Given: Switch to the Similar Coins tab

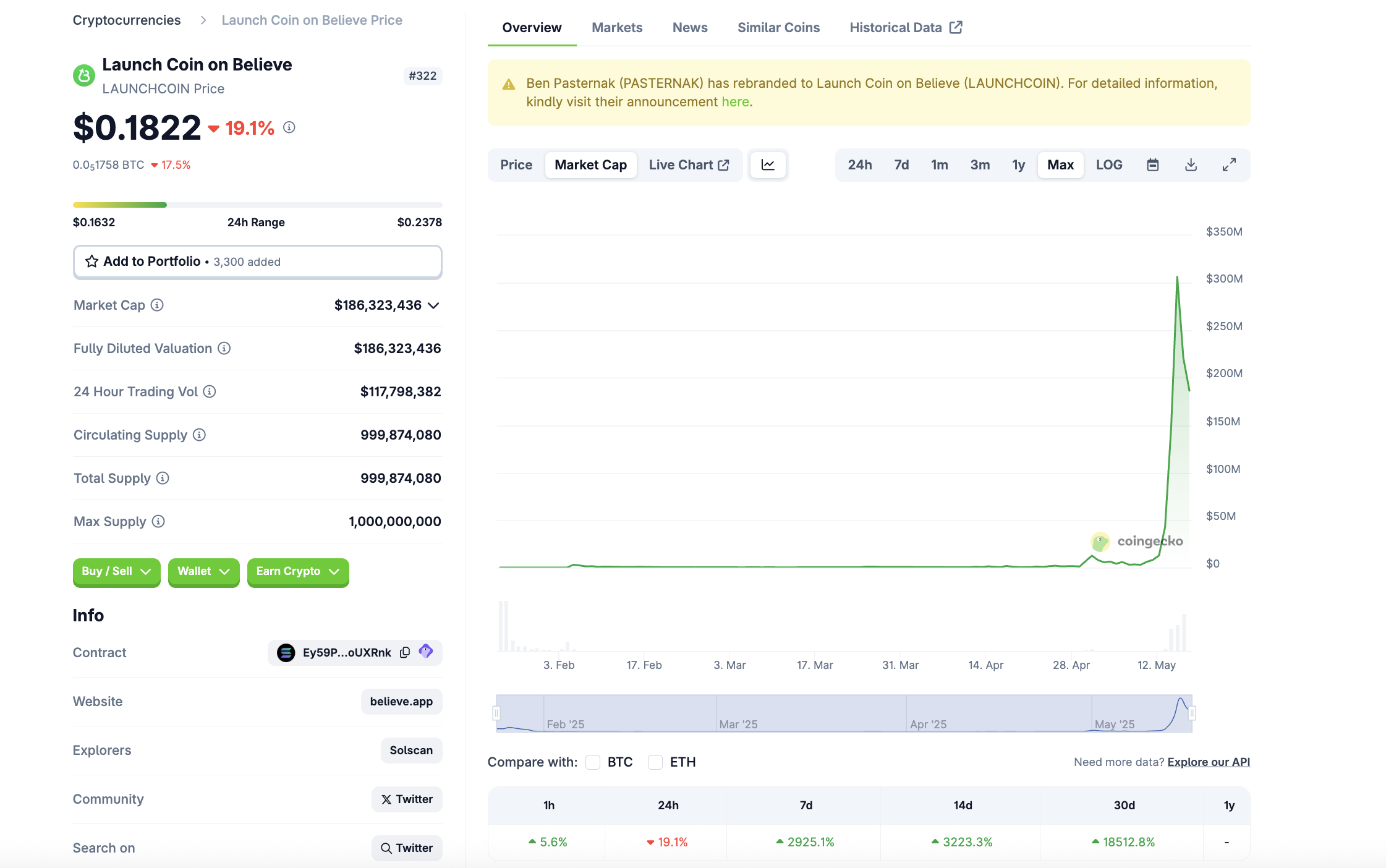Looking at the screenshot, I should pyautogui.click(x=778, y=28).
